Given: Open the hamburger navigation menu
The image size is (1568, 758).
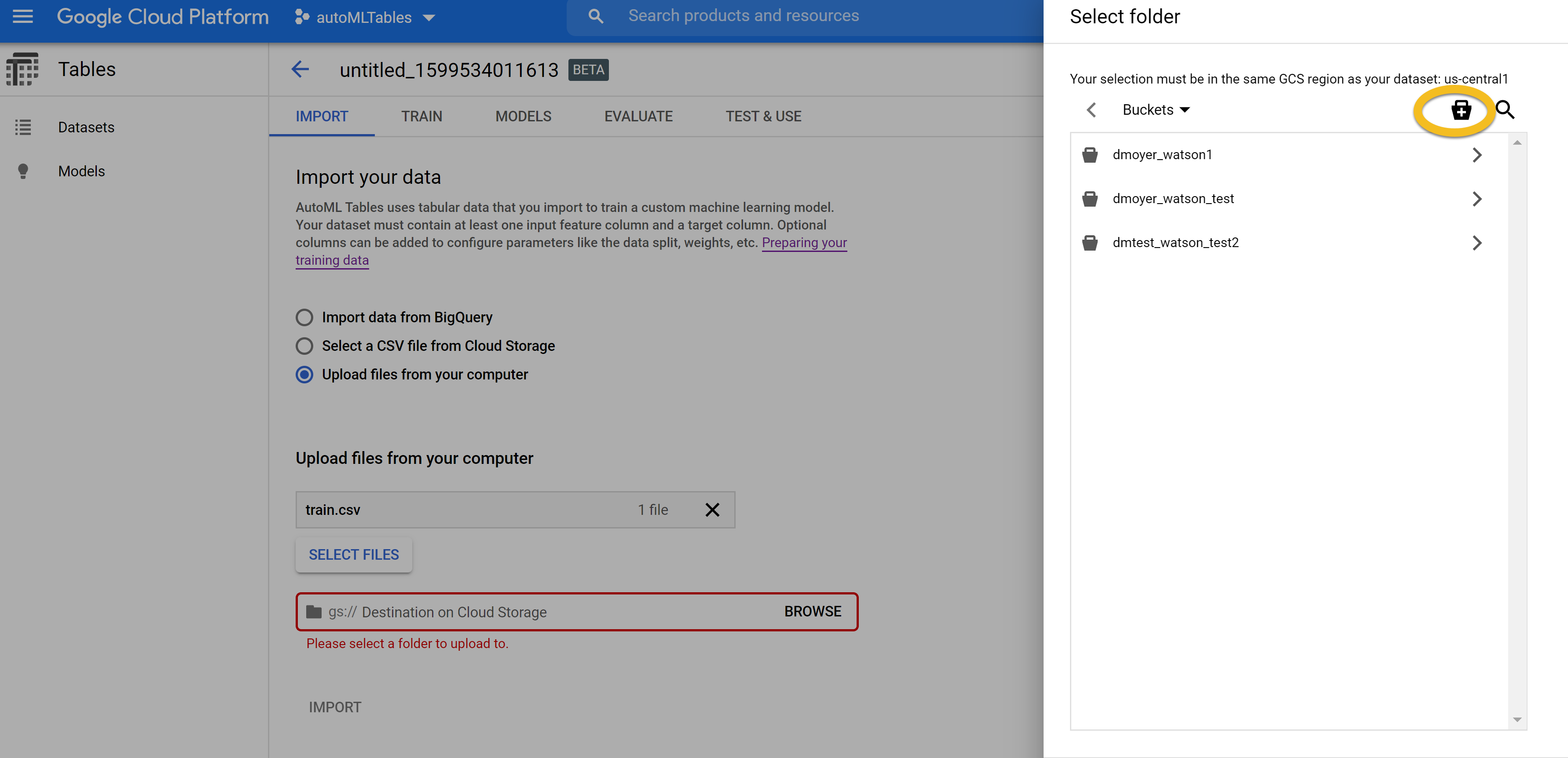Looking at the screenshot, I should pyautogui.click(x=22, y=16).
